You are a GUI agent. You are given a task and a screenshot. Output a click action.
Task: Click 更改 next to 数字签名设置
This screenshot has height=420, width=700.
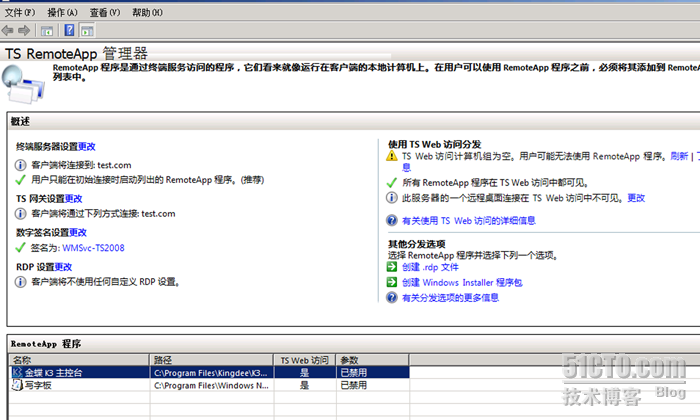78,233
